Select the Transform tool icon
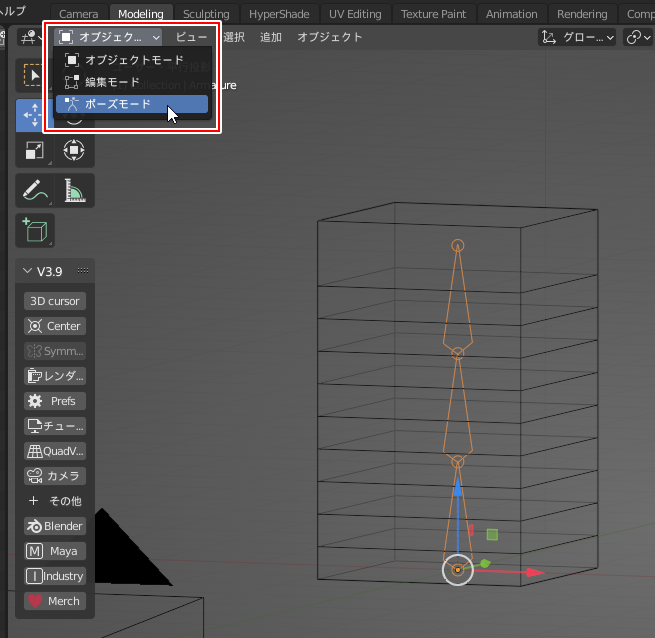This screenshot has height=638, width=655. pyautogui.click(x=74, y=150)
